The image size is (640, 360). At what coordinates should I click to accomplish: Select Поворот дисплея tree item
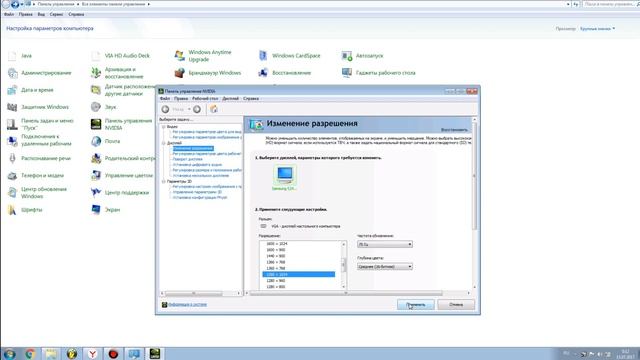pos(187,159)
